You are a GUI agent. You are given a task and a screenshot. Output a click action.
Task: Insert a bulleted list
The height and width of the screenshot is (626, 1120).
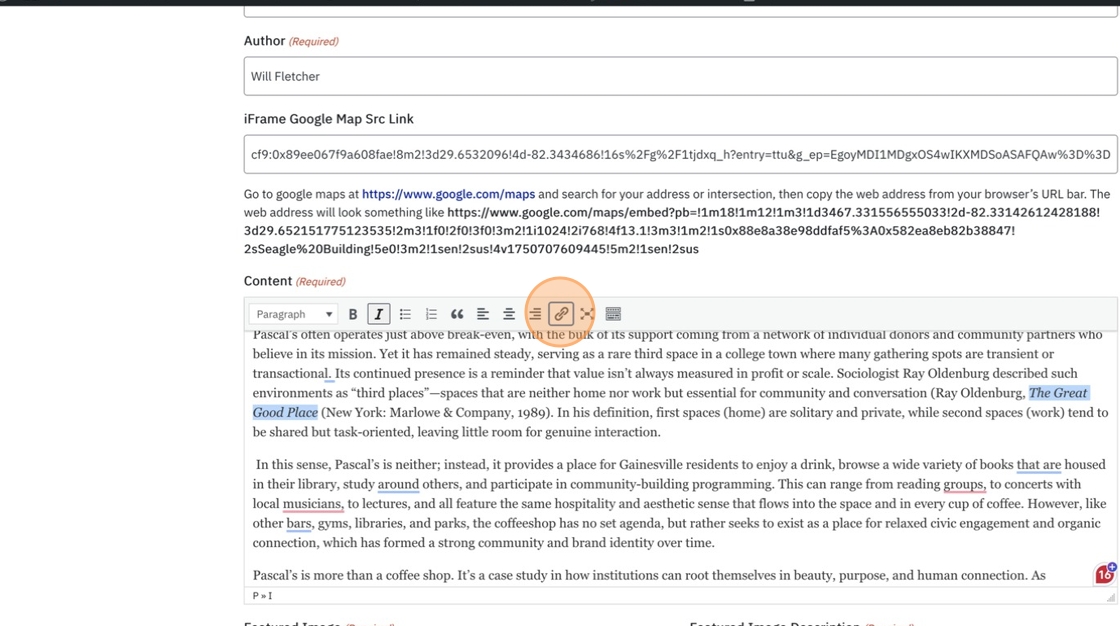click(x=405, y=314)
